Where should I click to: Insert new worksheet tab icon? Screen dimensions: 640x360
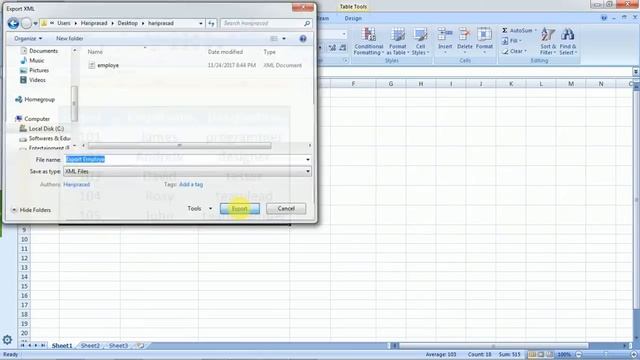(x=140, y=346)
